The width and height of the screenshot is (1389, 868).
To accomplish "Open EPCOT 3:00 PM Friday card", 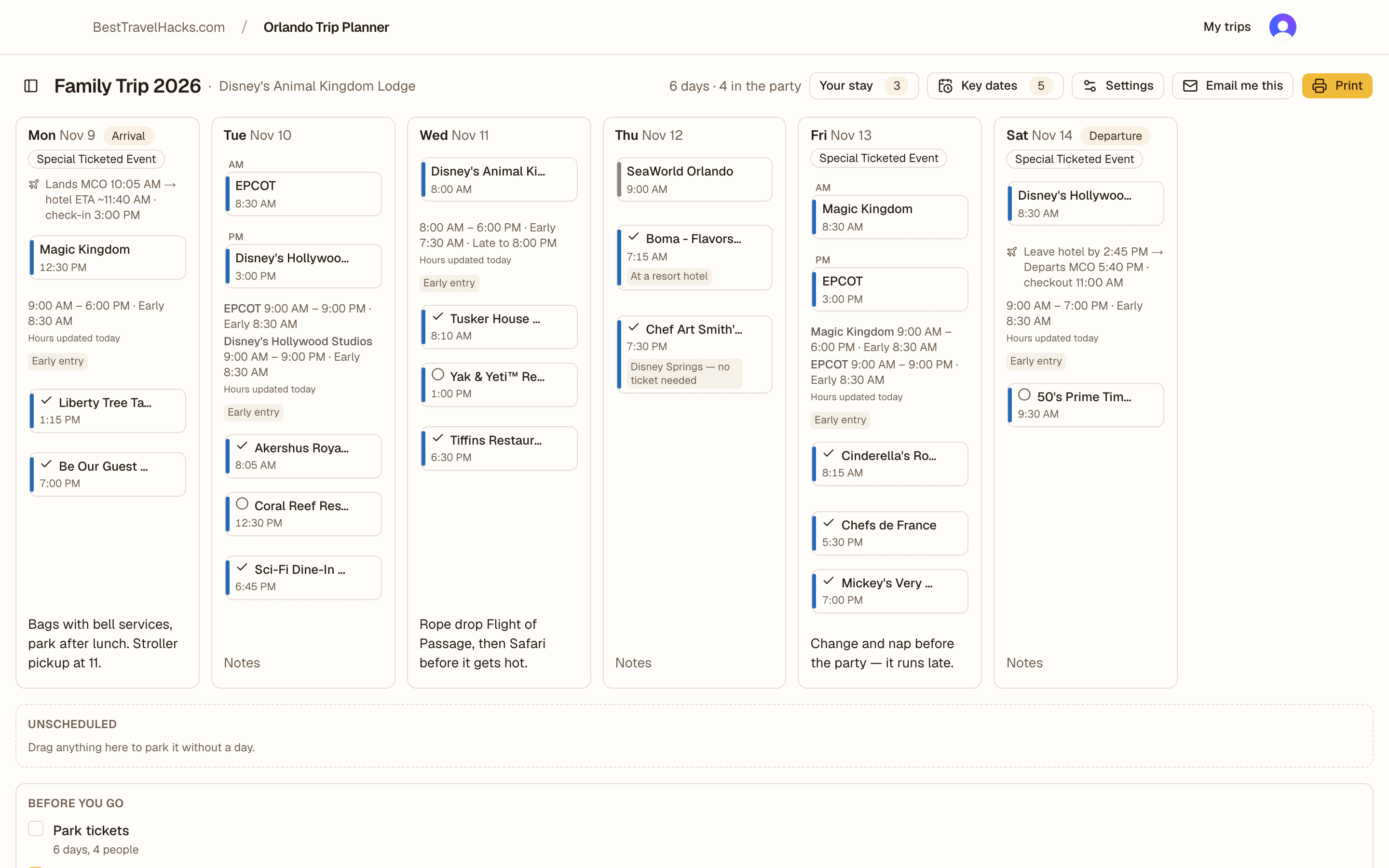I will click(890, 289).
